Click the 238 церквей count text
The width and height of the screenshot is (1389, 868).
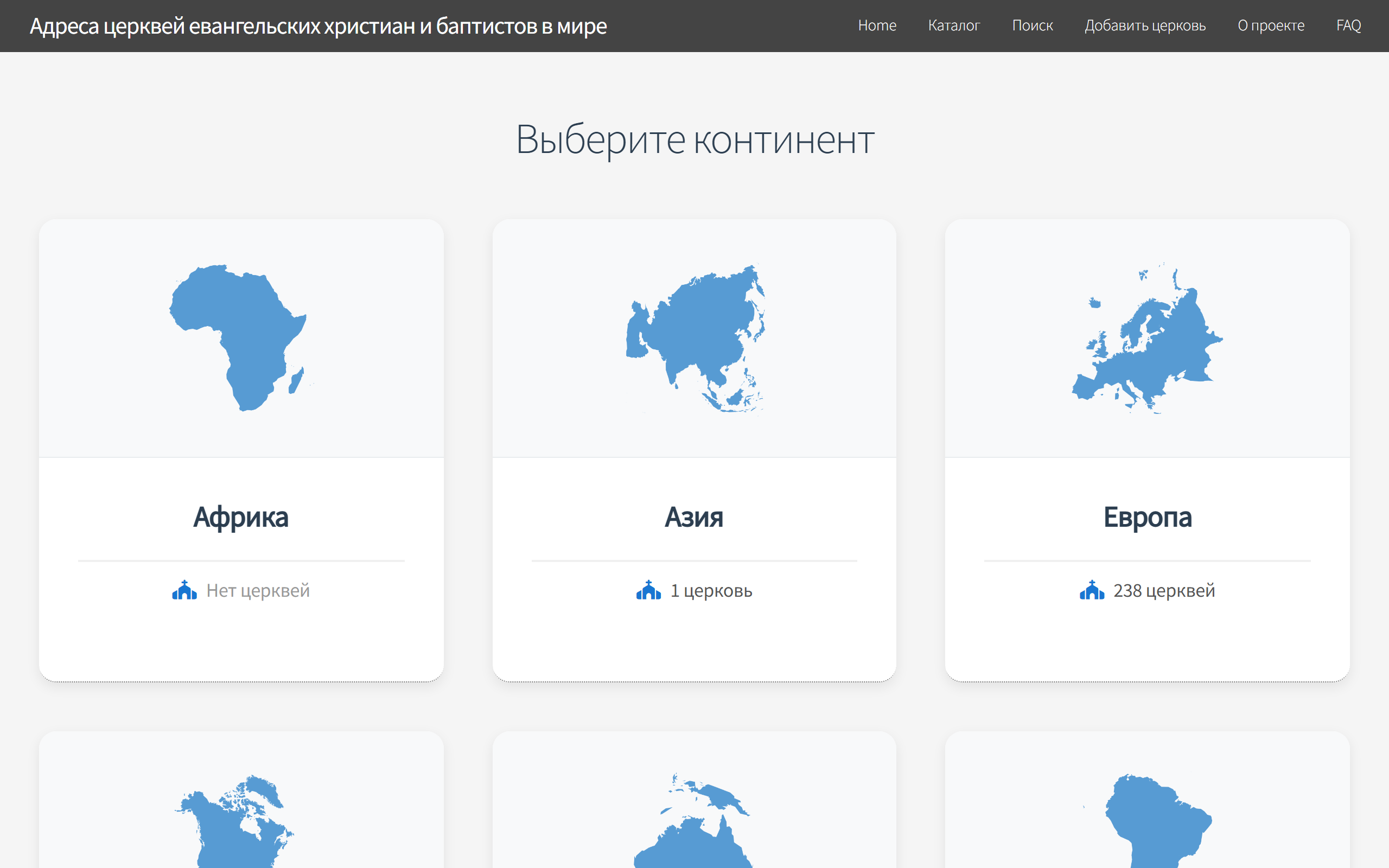[1164, 591]
